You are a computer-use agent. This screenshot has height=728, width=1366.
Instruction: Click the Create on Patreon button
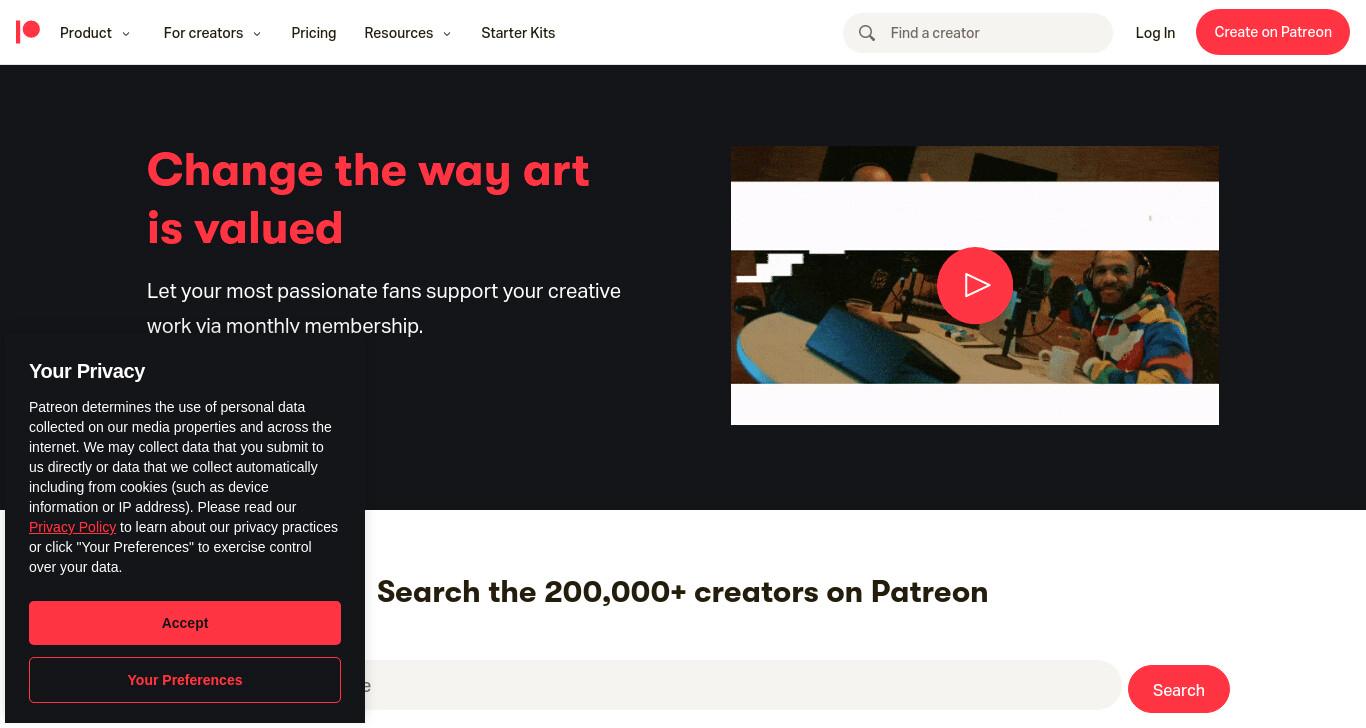[x=1273, y=32]
